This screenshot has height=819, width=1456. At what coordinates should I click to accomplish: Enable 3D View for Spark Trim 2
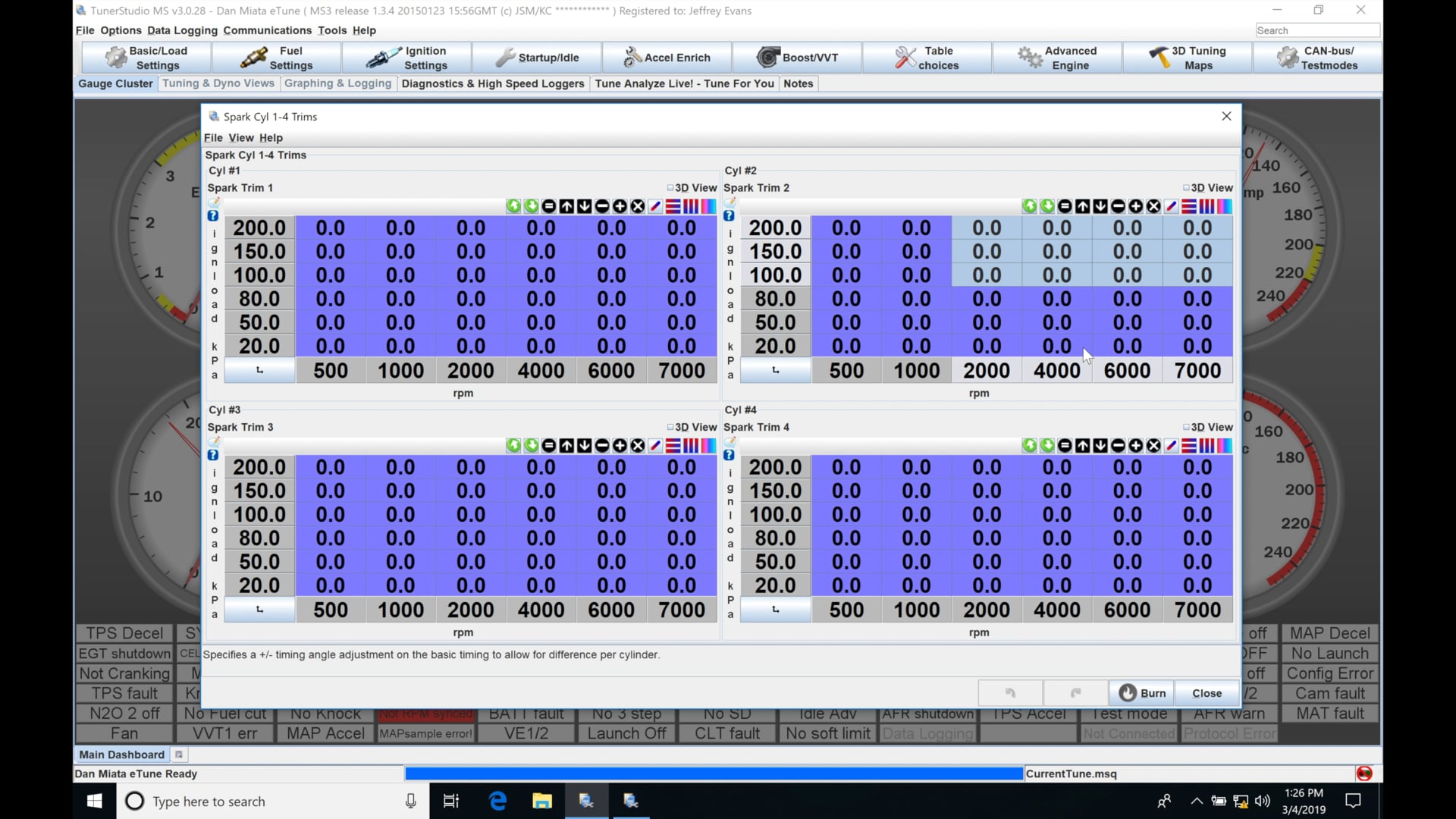coord(1188,187)
